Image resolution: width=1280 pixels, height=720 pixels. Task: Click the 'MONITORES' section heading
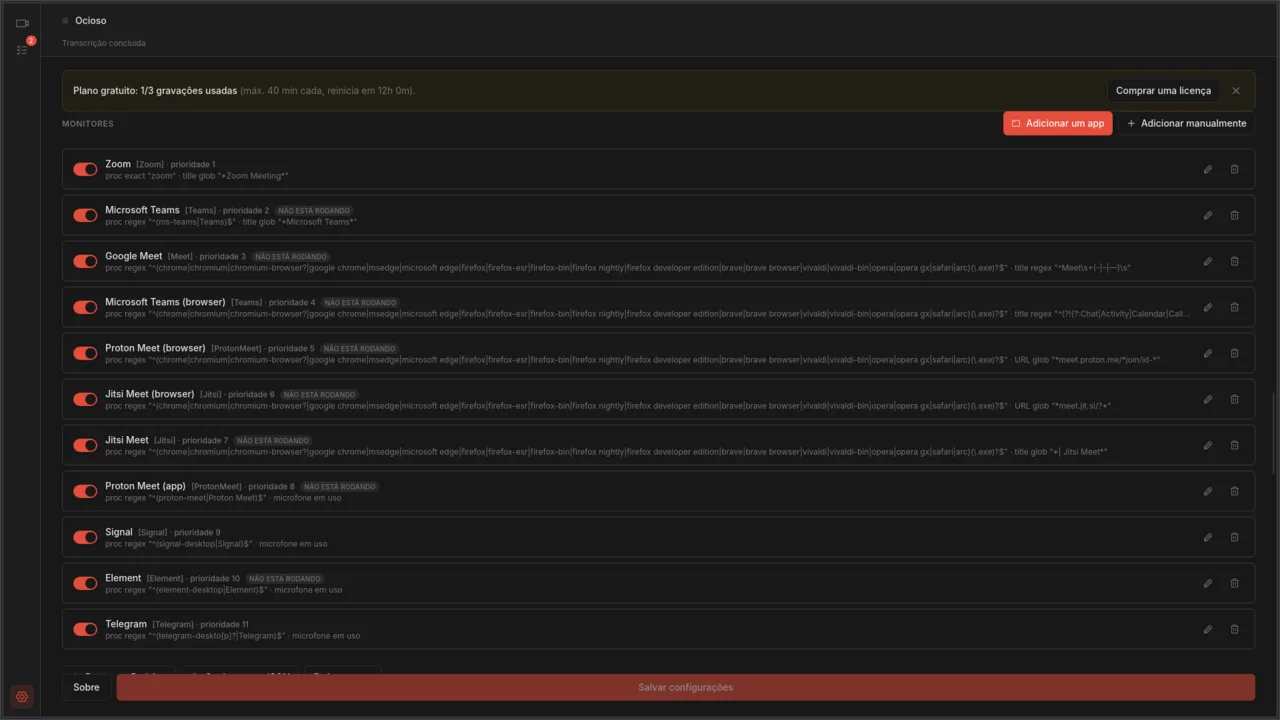(x=88, y=124)
